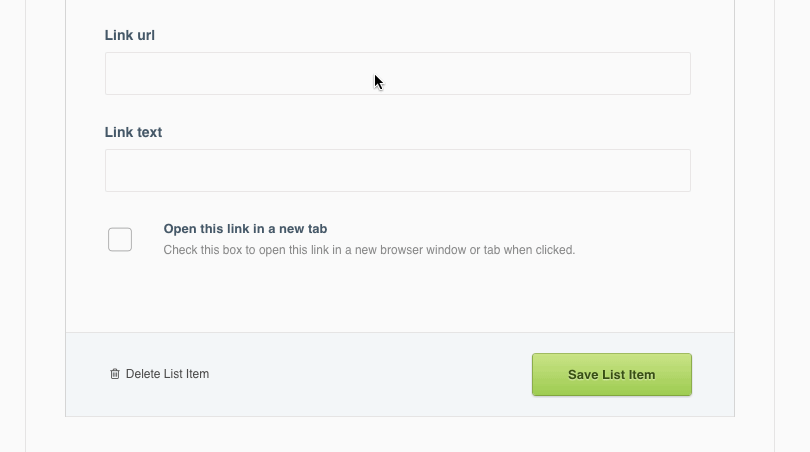Screen dimensions: 810x452
Task: Remove this list item via trash icon
Action: tap(115, 374)
